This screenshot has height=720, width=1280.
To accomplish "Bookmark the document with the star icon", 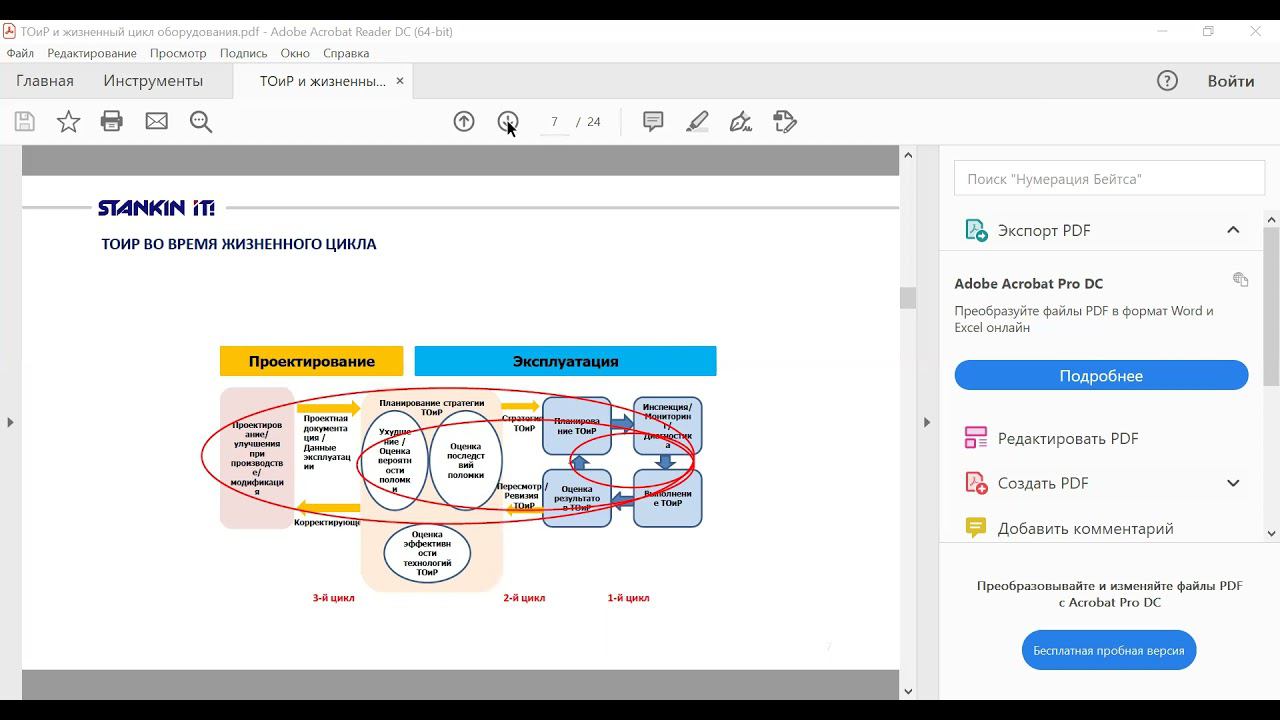I will [x=68, y=122].
